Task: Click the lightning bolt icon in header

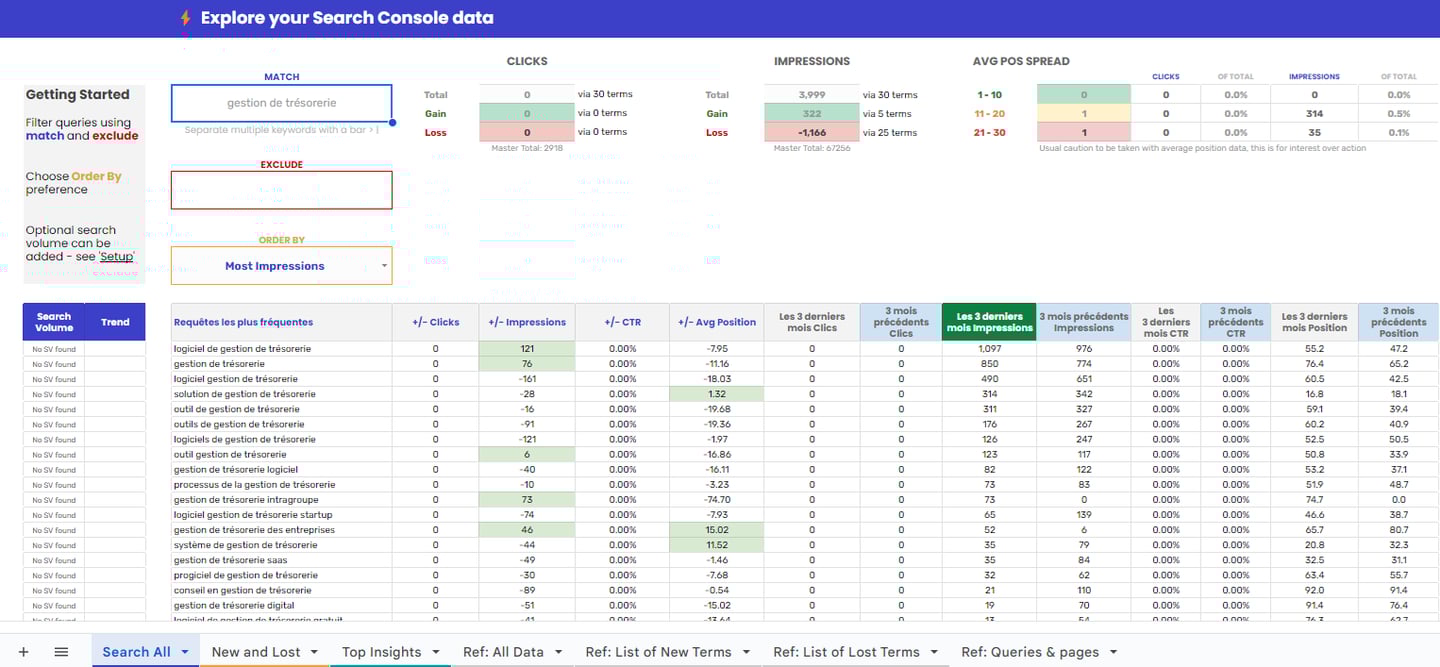Action: point(185,18)
